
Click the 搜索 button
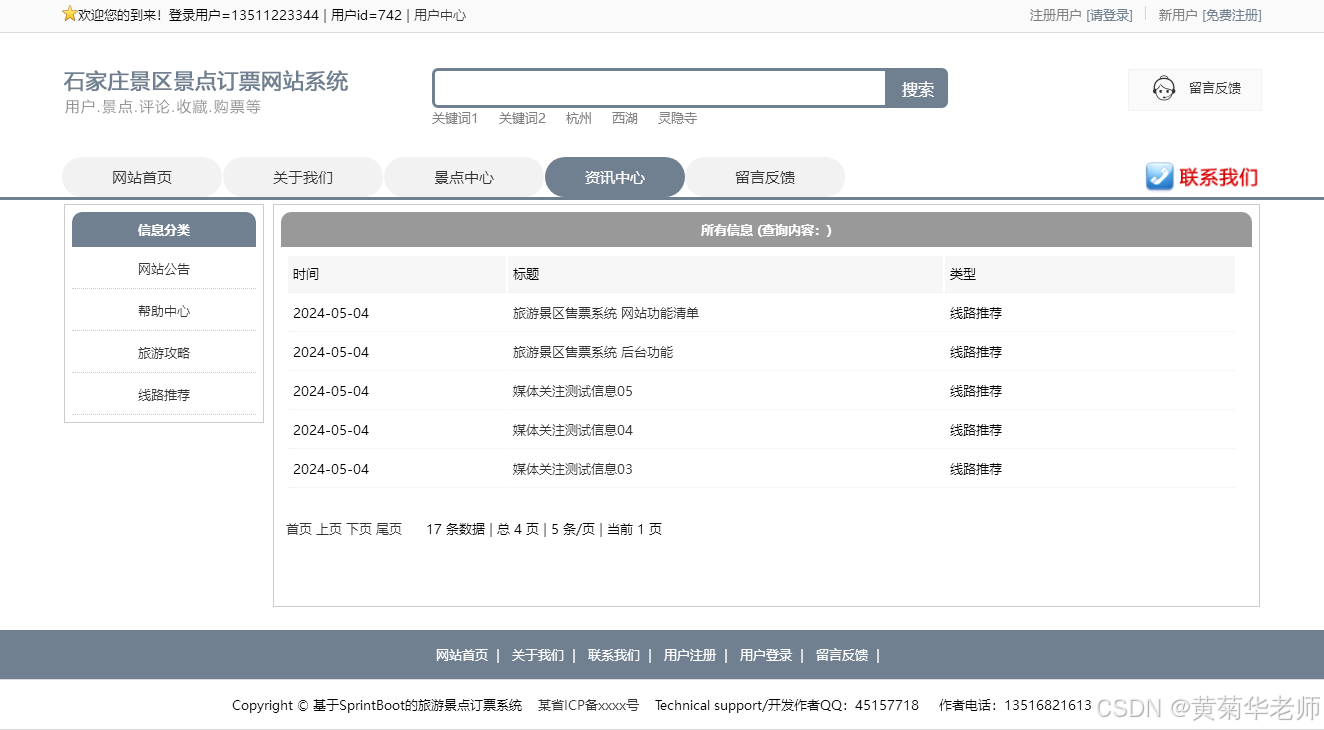(917, 89)
